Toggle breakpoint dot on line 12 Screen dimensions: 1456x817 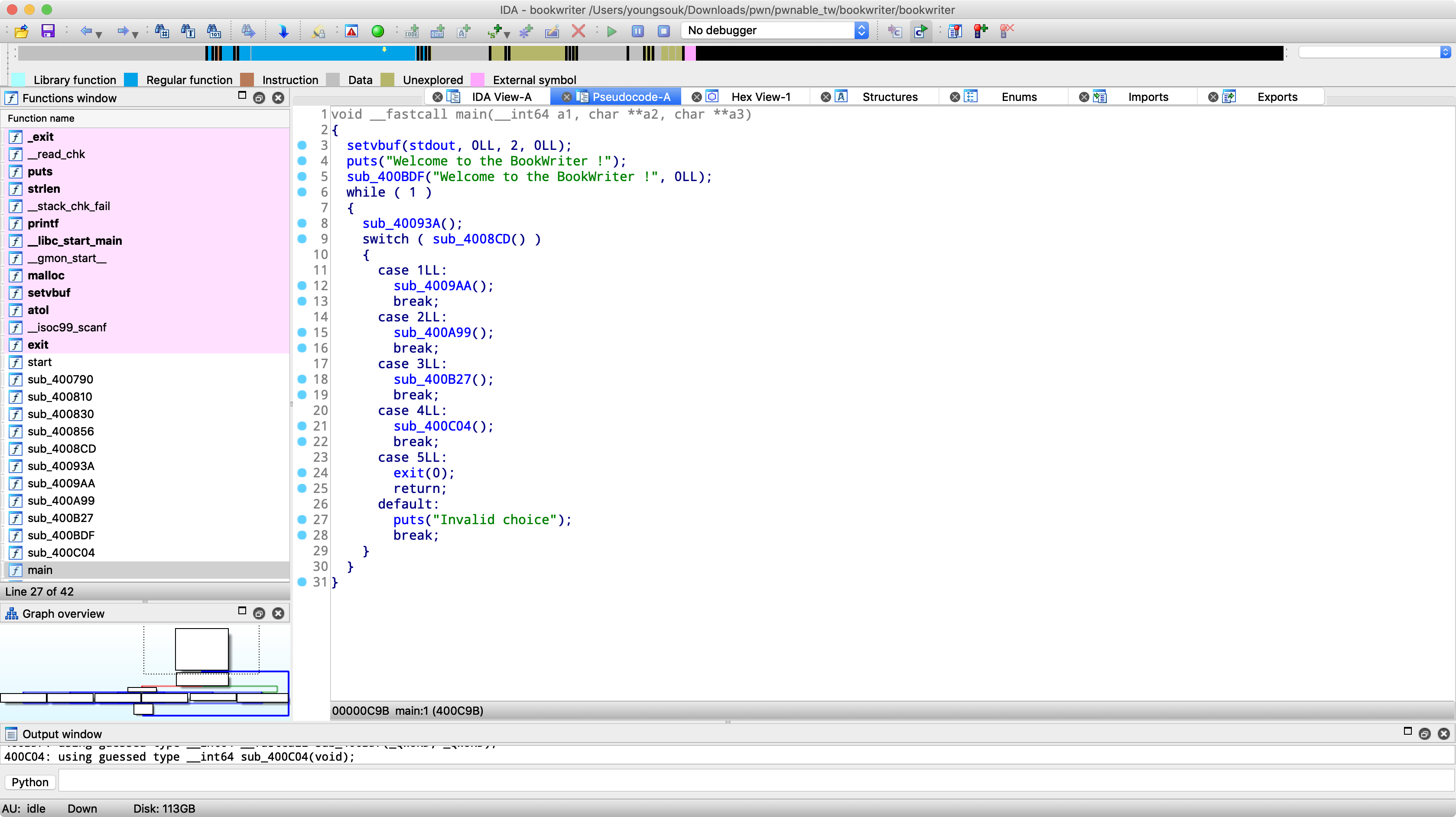(302, 286)
